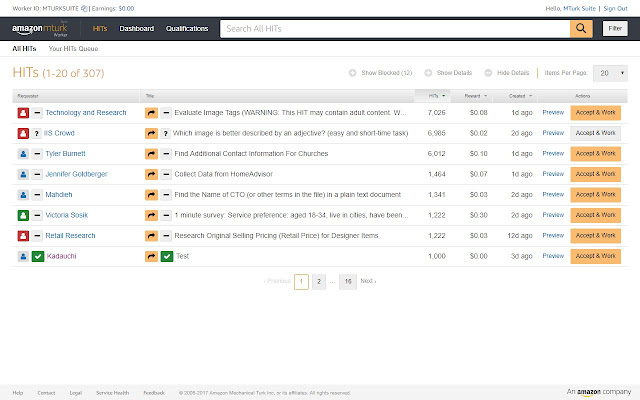
Task: Toggle minus button for Evaluate Image Tags title
Action: [166, 113]
